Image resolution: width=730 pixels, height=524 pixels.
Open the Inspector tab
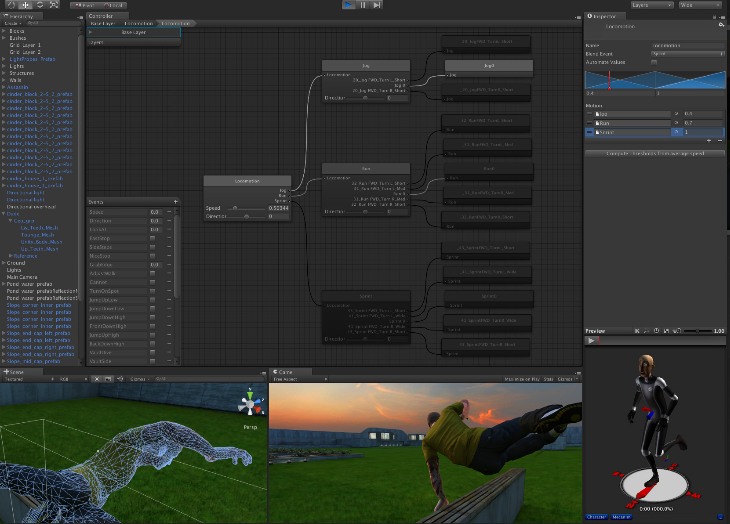point(604,16)
